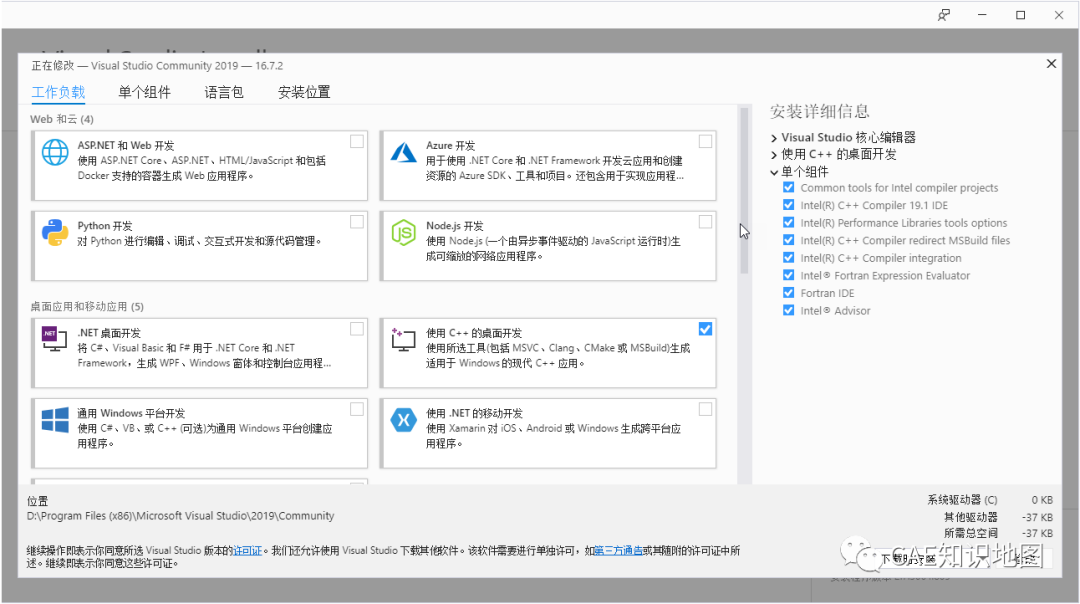This screenshot has width=1080, height=604.
Task: Uncheck the Fortran IDE component
Action: click(789, 293)
